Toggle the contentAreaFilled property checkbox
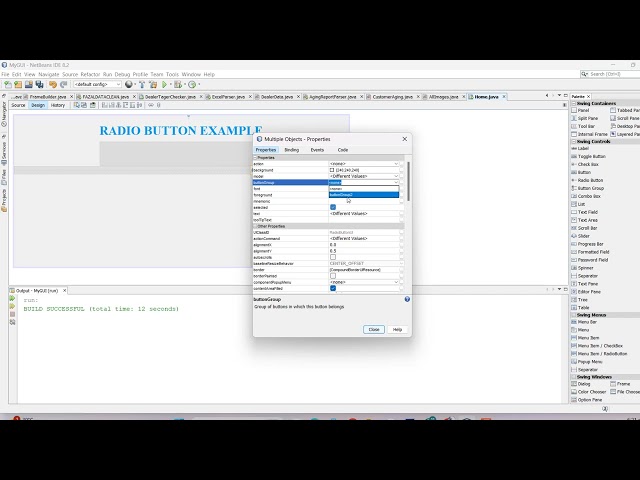 [333, 288]
